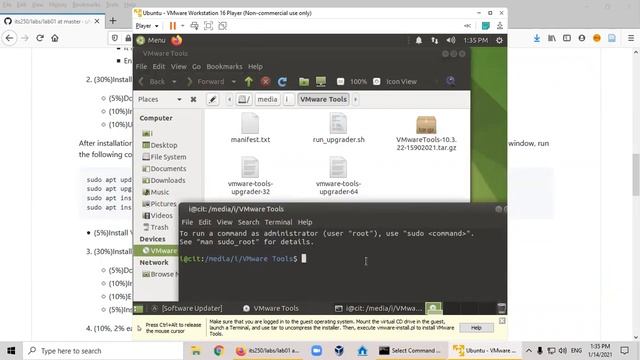Click the Firefox home button

pos(55,38)
